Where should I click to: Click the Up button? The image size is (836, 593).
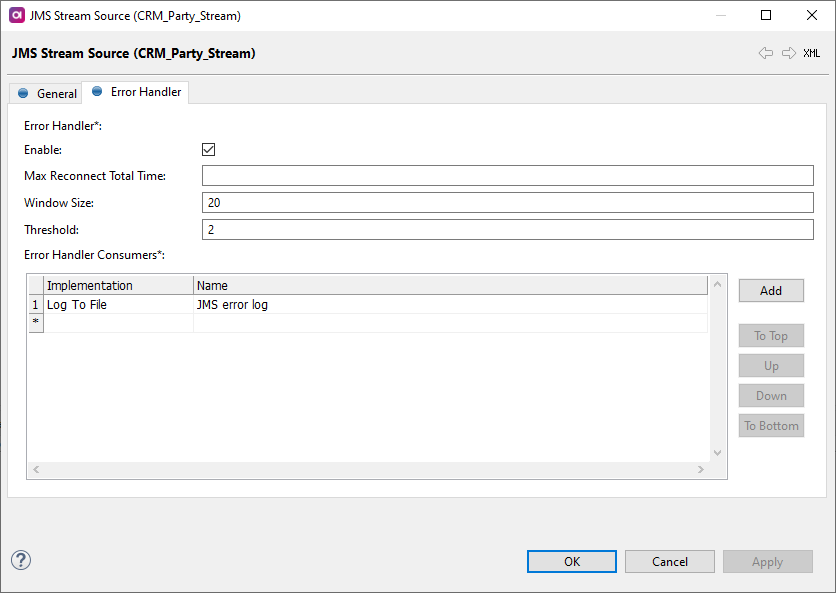click(771, 365)
